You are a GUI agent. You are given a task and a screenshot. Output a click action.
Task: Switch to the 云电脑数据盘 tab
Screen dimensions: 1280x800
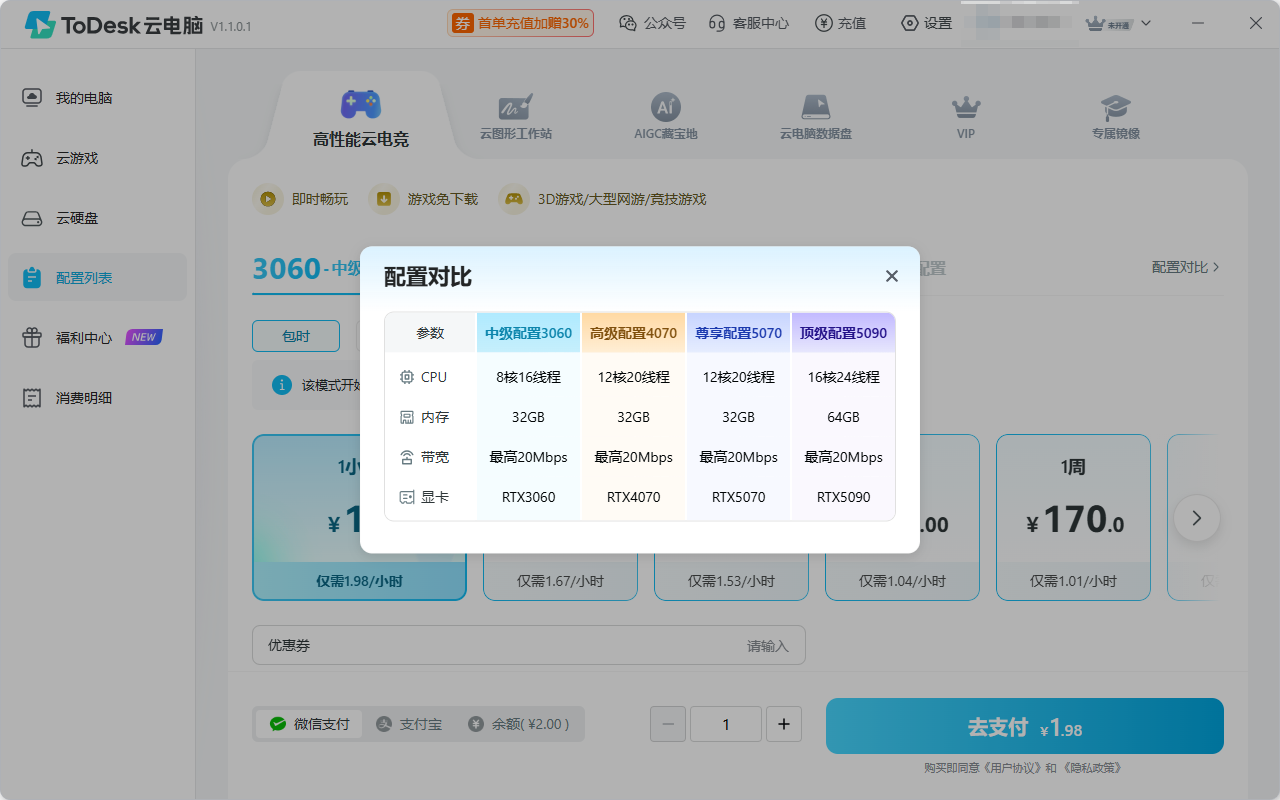pyautogui.click(x=816, y=117)
